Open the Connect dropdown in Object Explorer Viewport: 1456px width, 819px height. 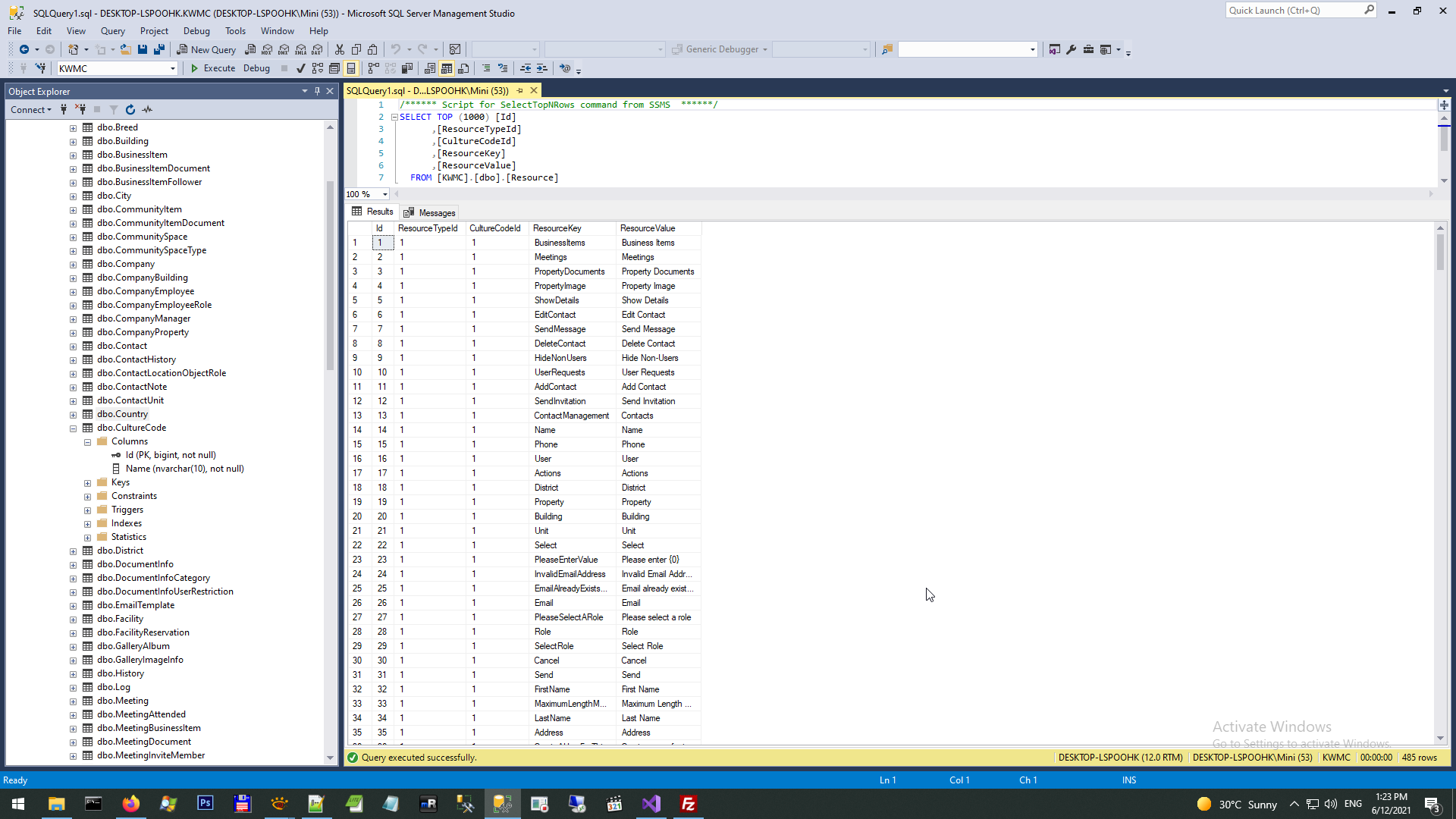31,110
